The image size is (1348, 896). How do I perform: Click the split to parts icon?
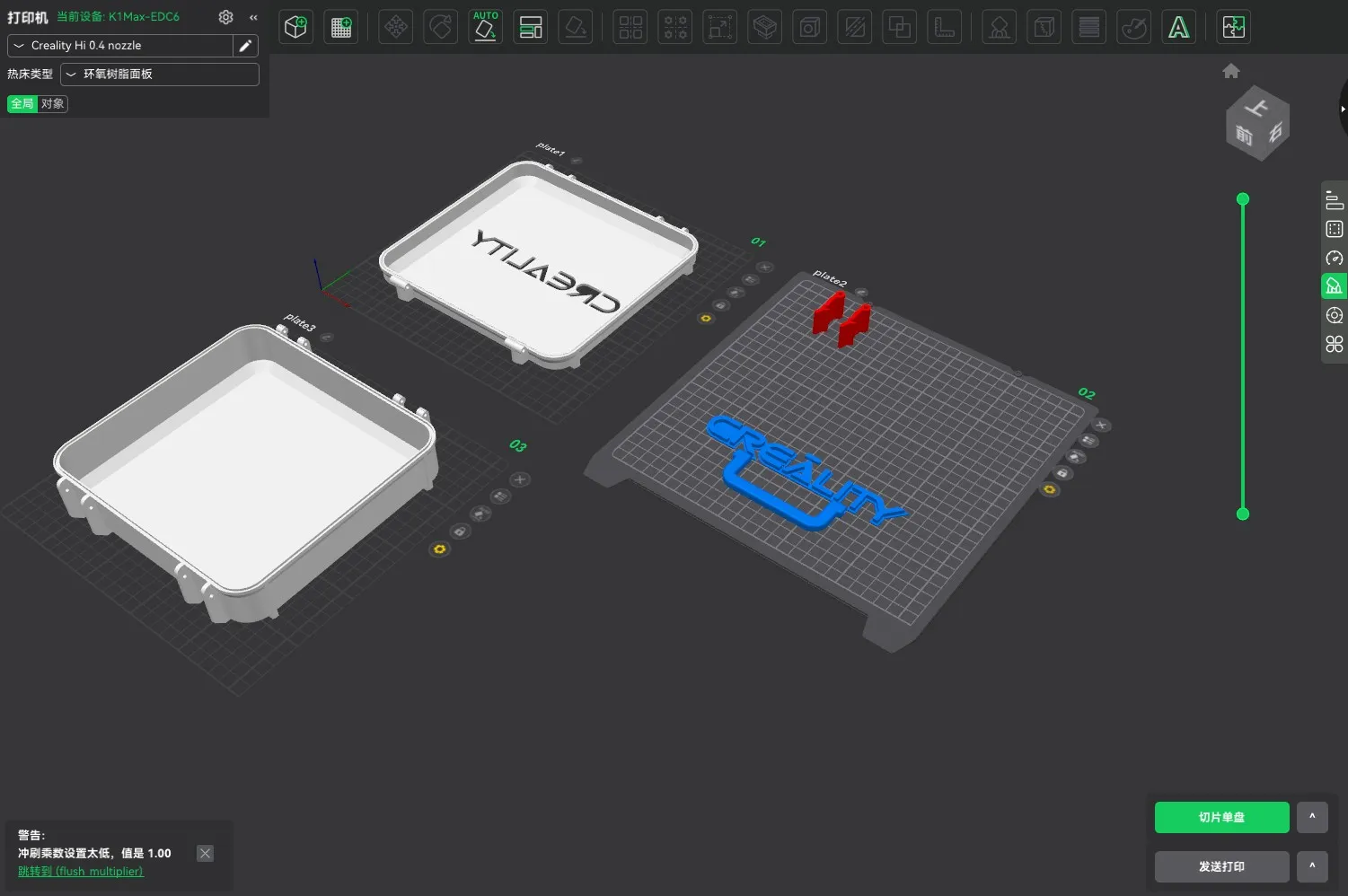(x=675, y=27)
